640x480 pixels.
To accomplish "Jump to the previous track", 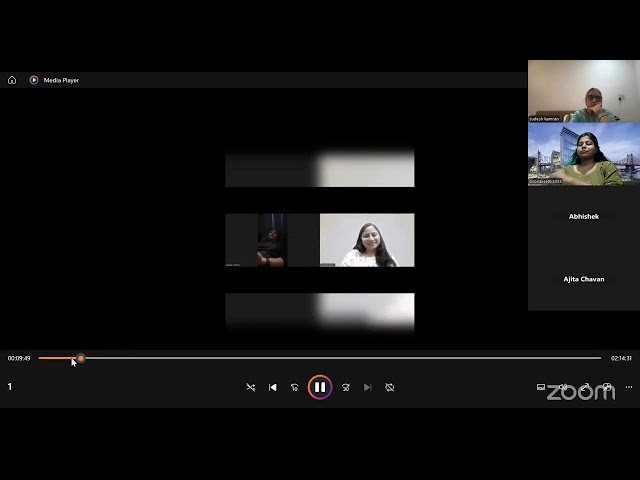I will pos(272,387).
